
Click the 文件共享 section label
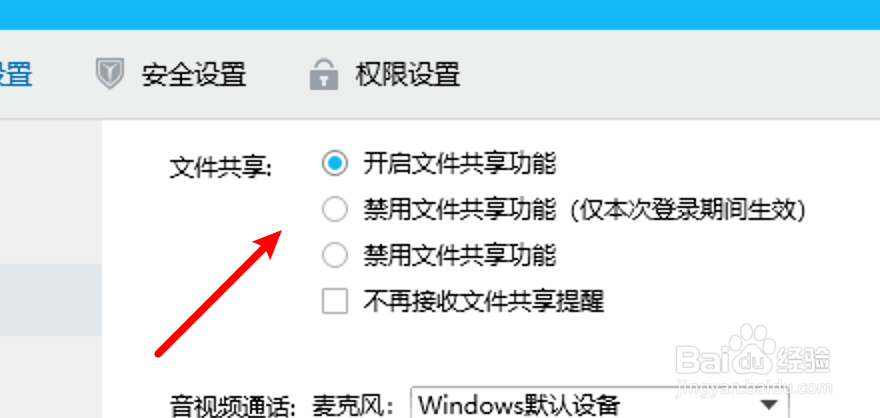point(221,168)
